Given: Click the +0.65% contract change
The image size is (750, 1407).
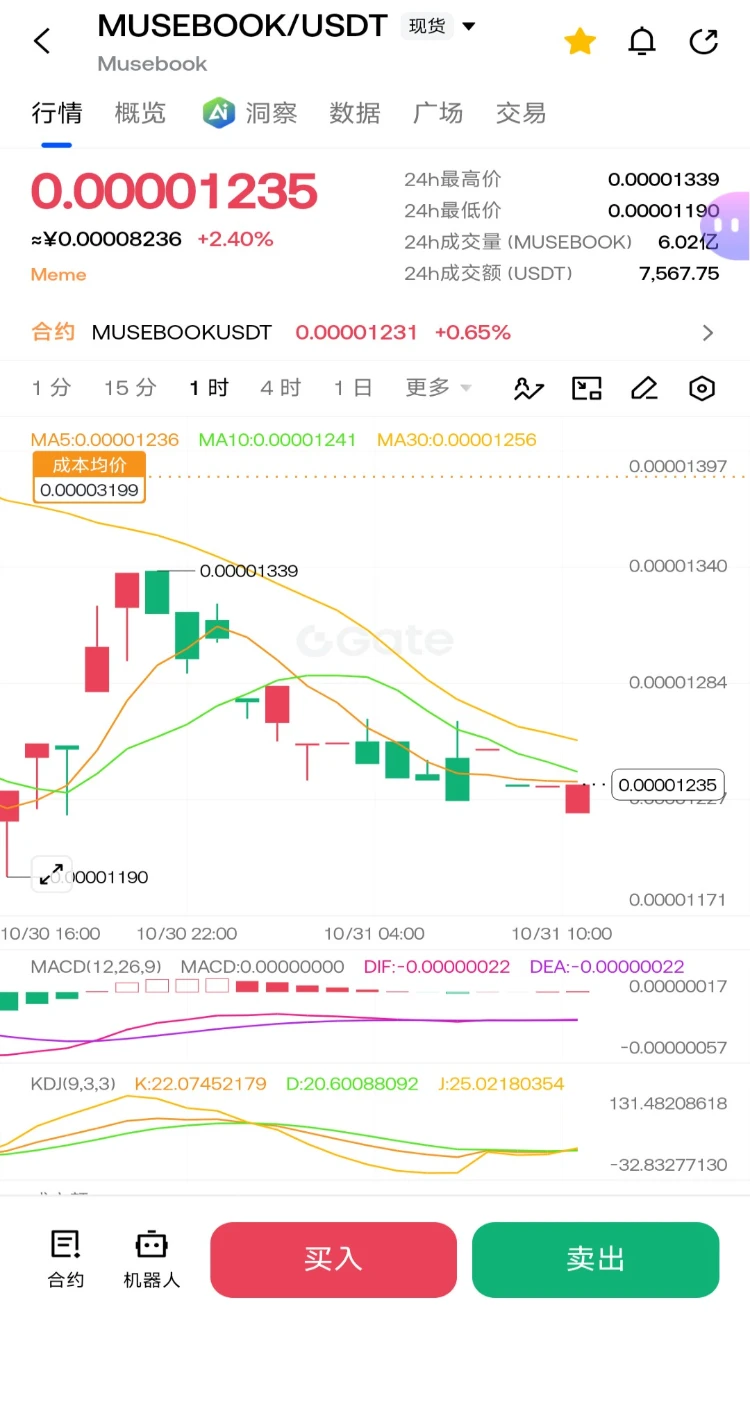Looking at the screenshot, I should 472,333.
